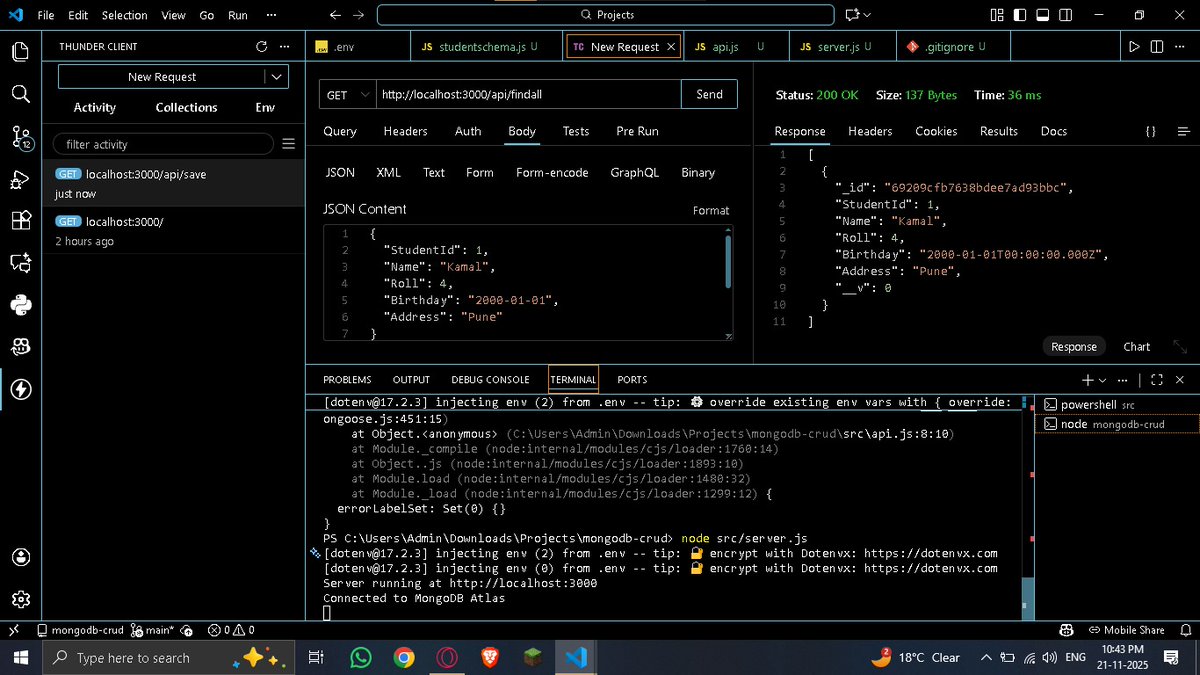
Task: Click the Format link above JSON Content
Action: coord(711,210)
